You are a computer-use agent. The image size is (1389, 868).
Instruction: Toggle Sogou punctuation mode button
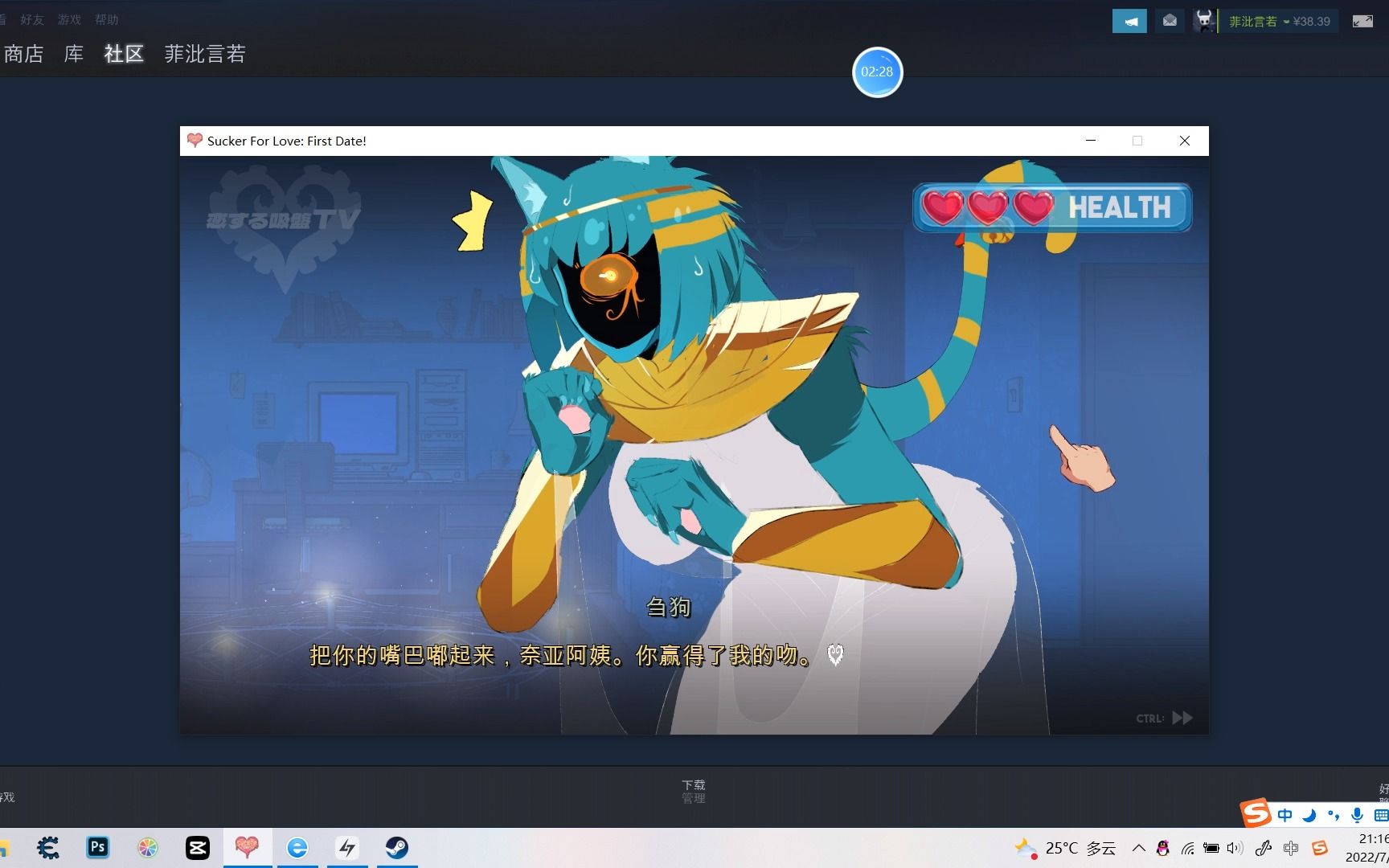(1334, 815)
